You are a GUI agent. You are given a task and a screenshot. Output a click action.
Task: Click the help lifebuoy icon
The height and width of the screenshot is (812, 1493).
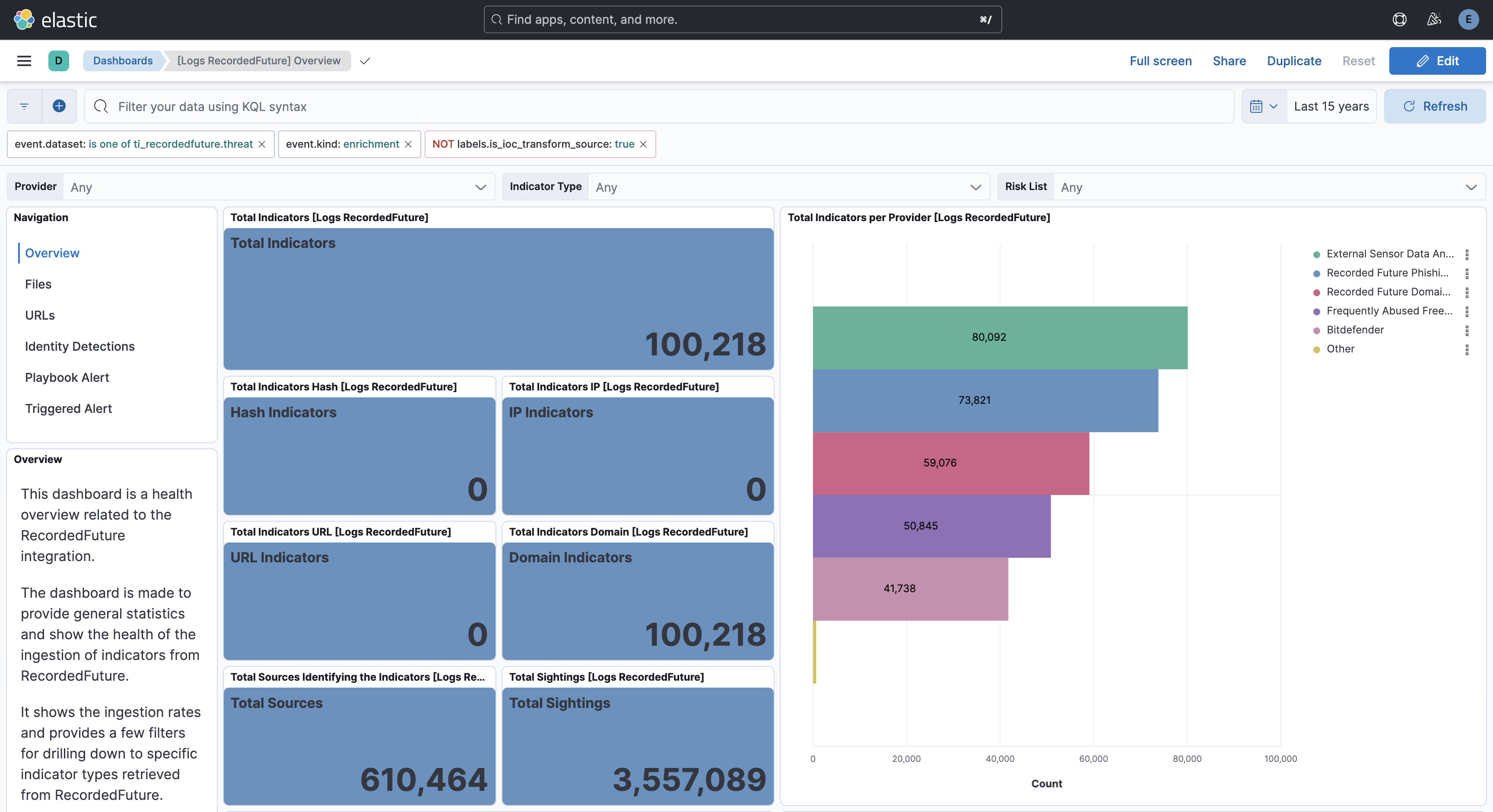pos(1399,20)
